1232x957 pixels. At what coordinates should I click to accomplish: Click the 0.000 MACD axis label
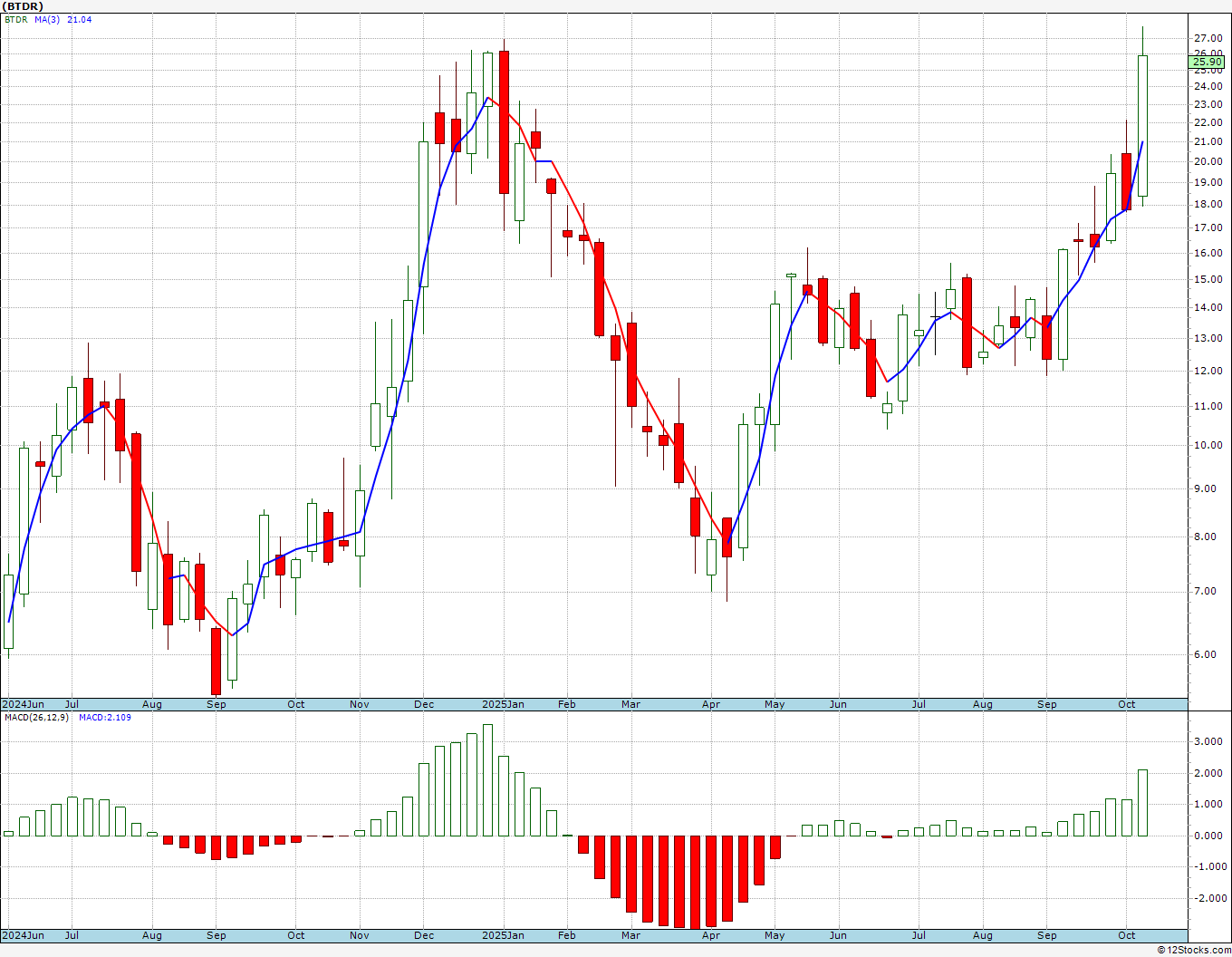(x=1208, y=836)
